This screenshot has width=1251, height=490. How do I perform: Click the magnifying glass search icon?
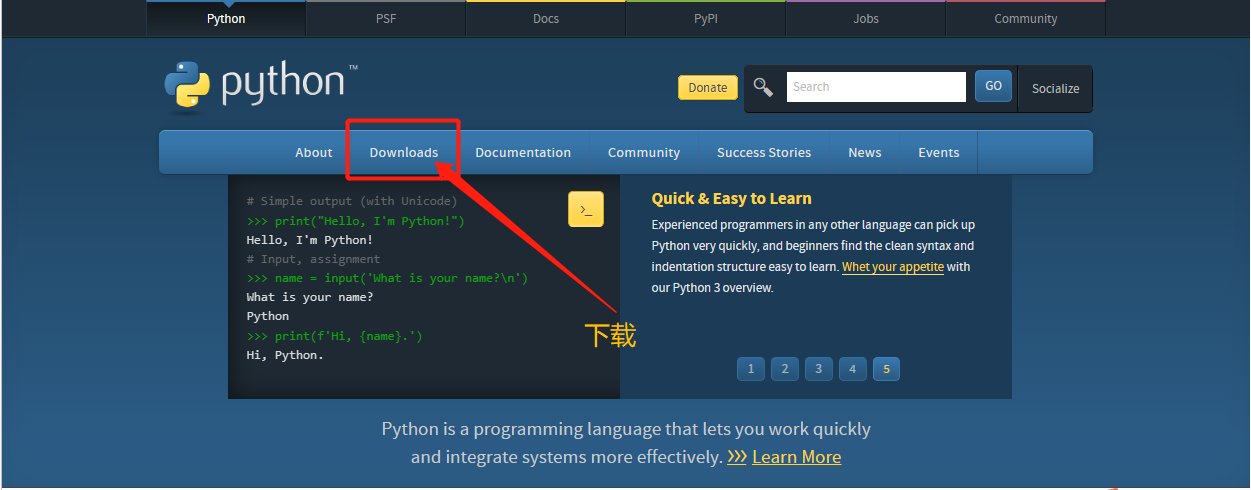tap(764, 87)
